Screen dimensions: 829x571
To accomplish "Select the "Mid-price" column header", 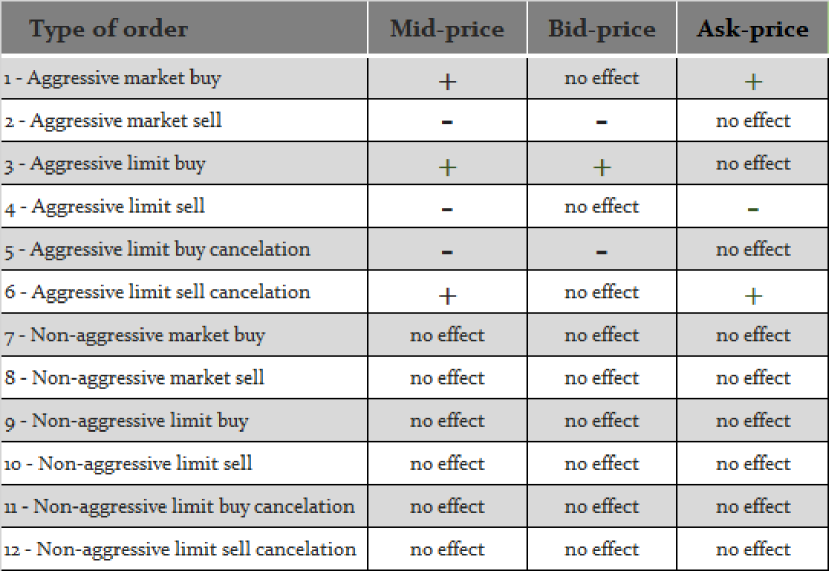I will pyautogui.click(x=447, y=29).
